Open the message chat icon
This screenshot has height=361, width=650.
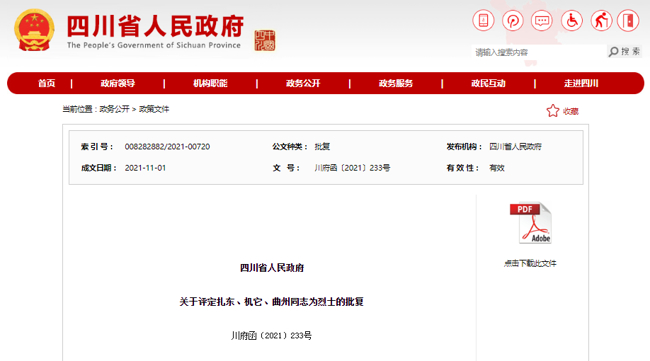click(x=542, y=20)
